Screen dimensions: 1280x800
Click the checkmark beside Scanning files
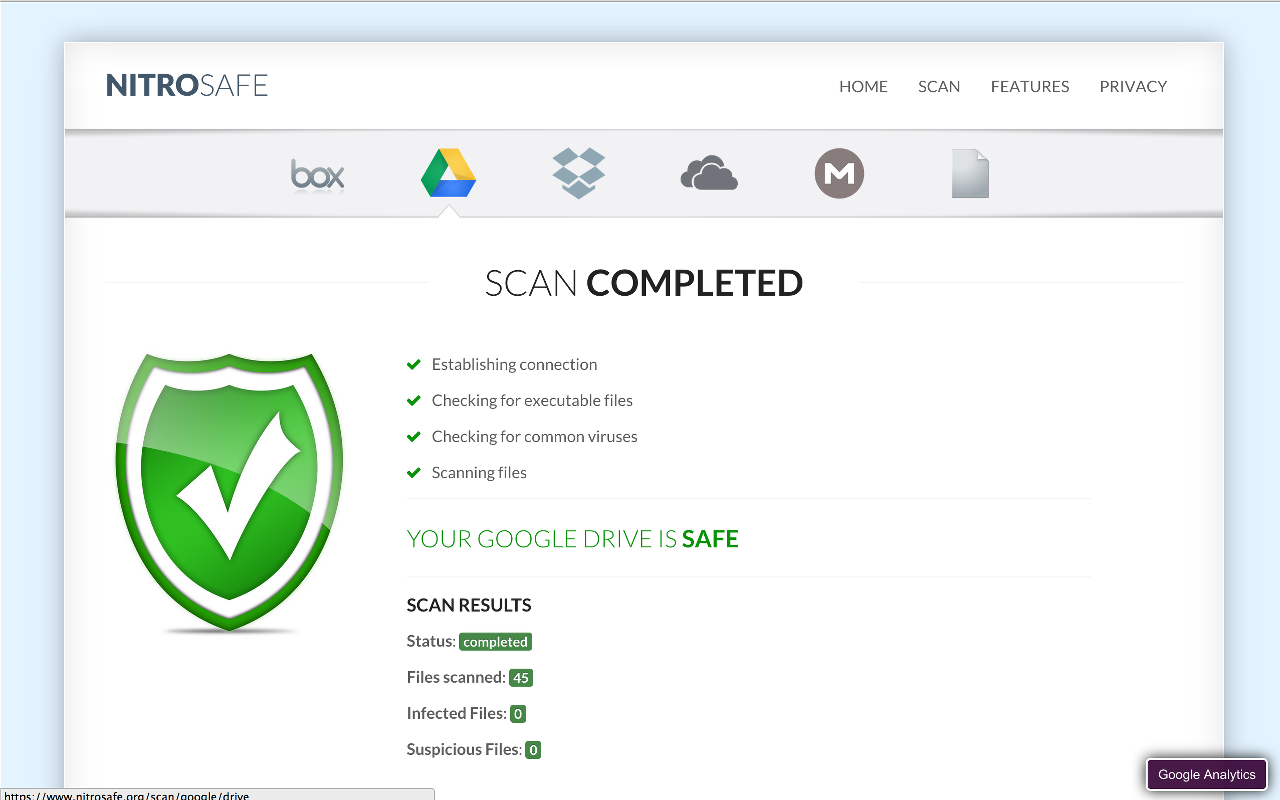click(414, 473)
